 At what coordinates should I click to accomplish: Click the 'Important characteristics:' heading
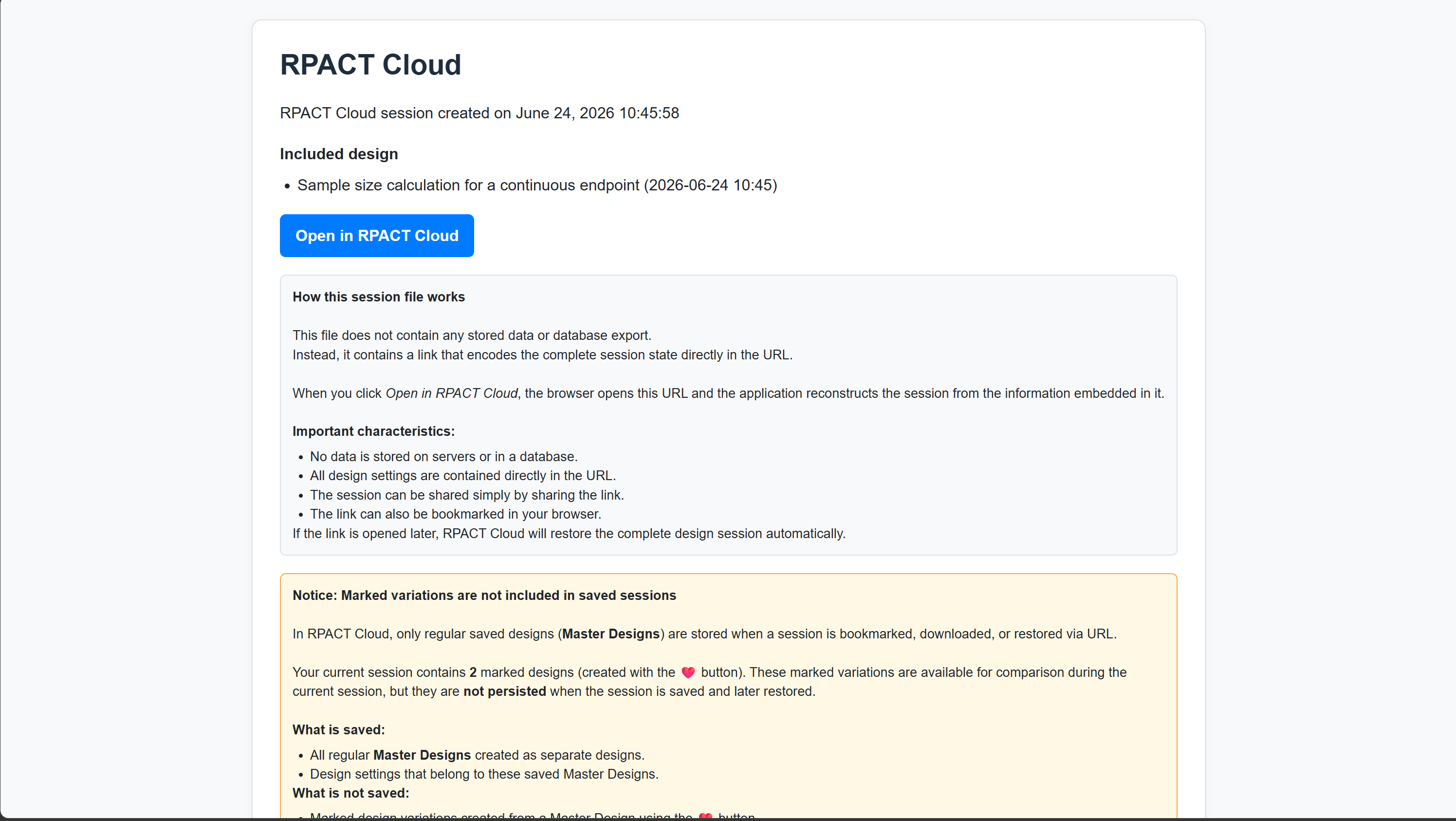pyautogui.click(x=373, y=431)
